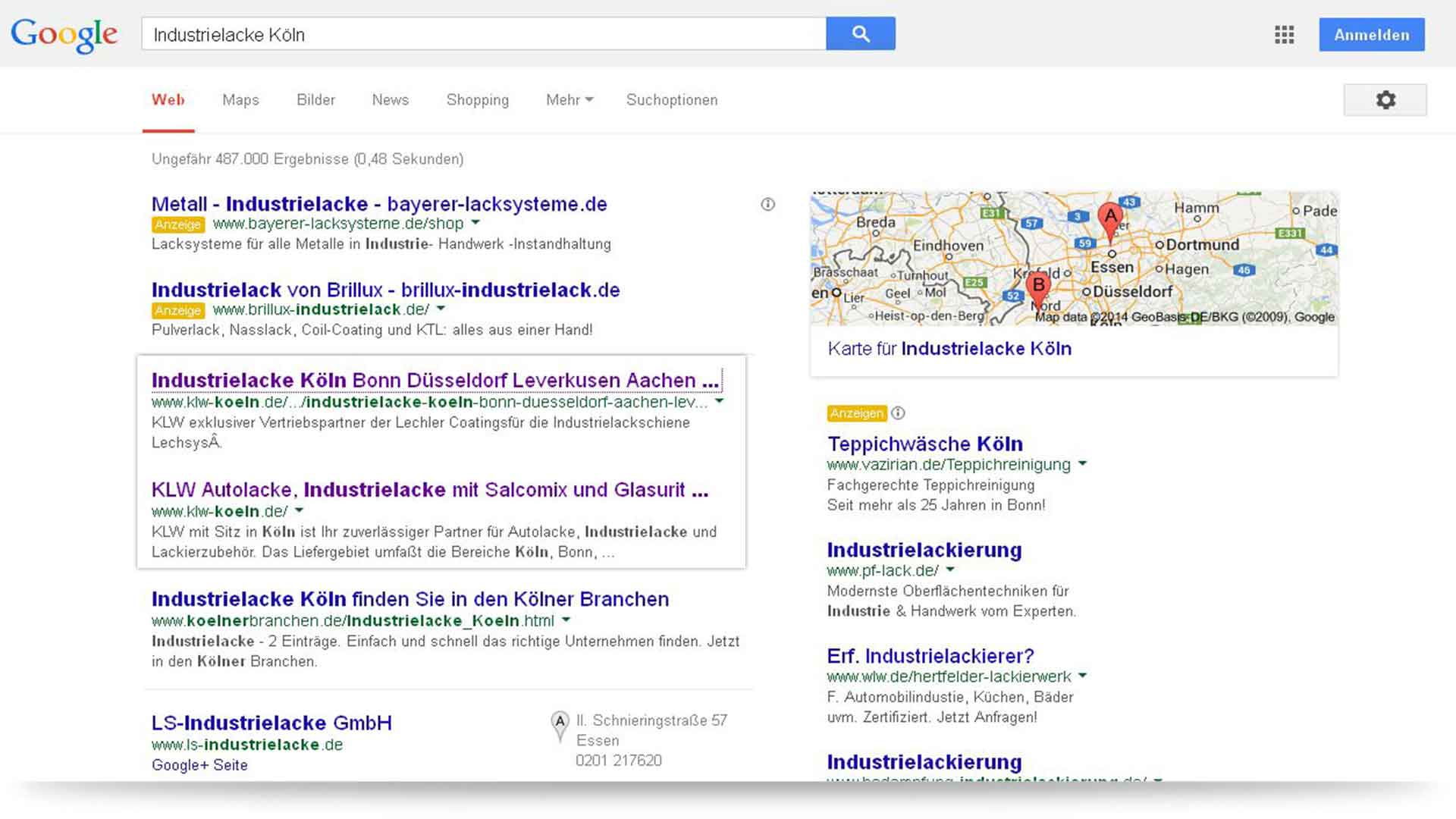Image resolution: width=1456 pixels, height=819 pixels.
Task: Expand arrow next to www.pf-lack.de/ URL
Action: click(950, 569)
